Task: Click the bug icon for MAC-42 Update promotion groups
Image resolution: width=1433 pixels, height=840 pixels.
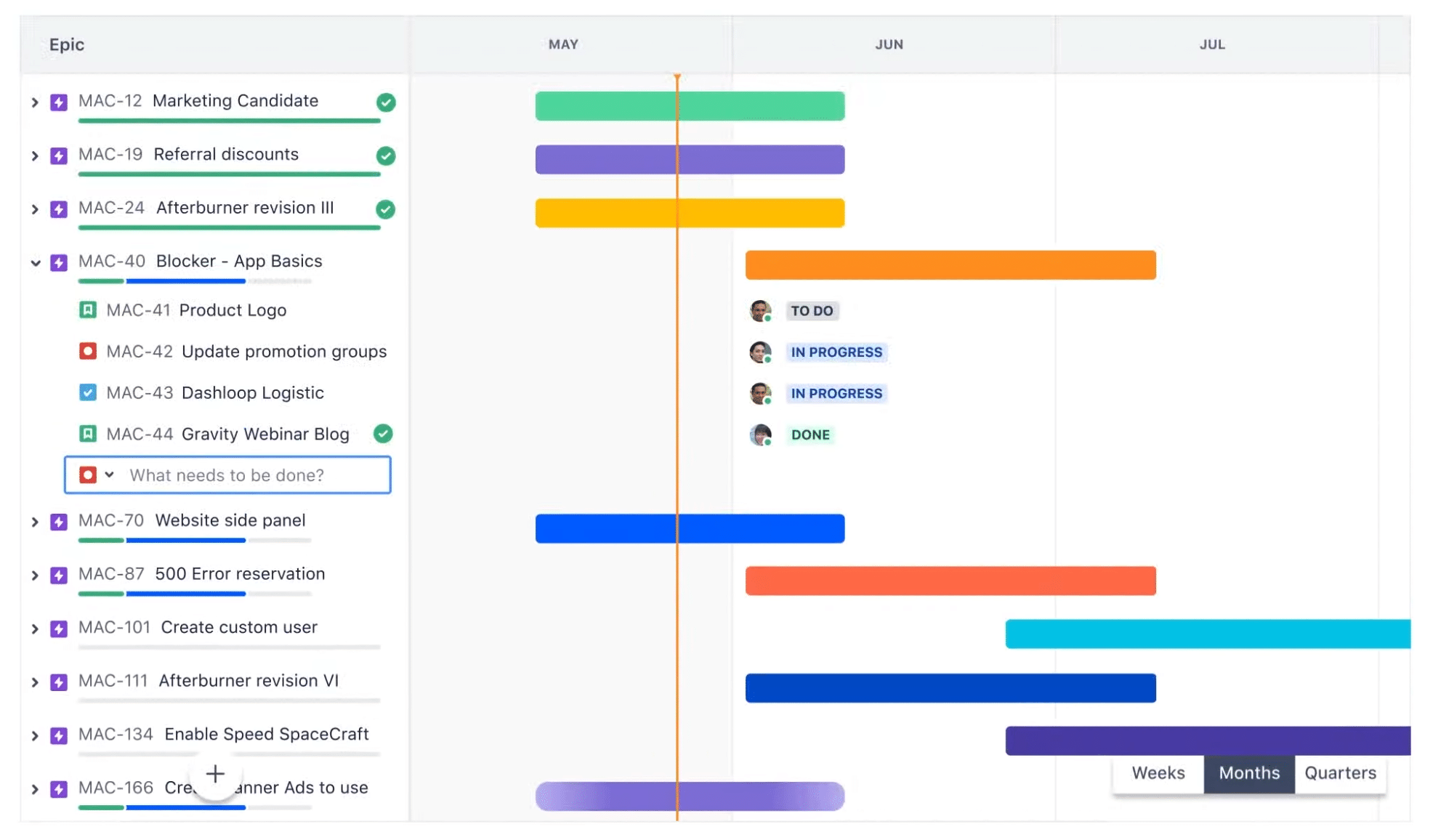Action: (x=88, y=352)
